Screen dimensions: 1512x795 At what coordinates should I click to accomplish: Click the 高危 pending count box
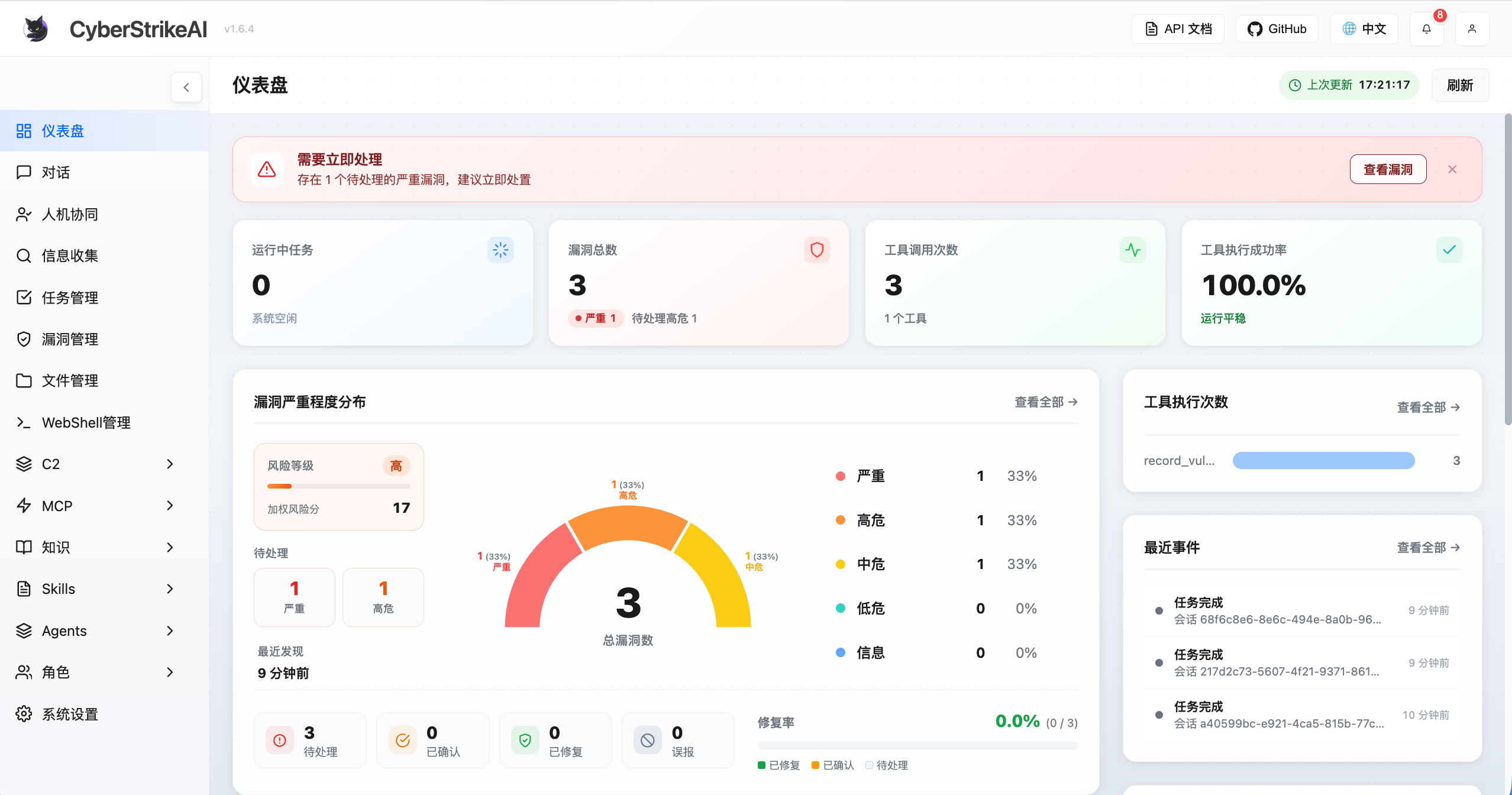pyautogui.click(x=383, y=597)
